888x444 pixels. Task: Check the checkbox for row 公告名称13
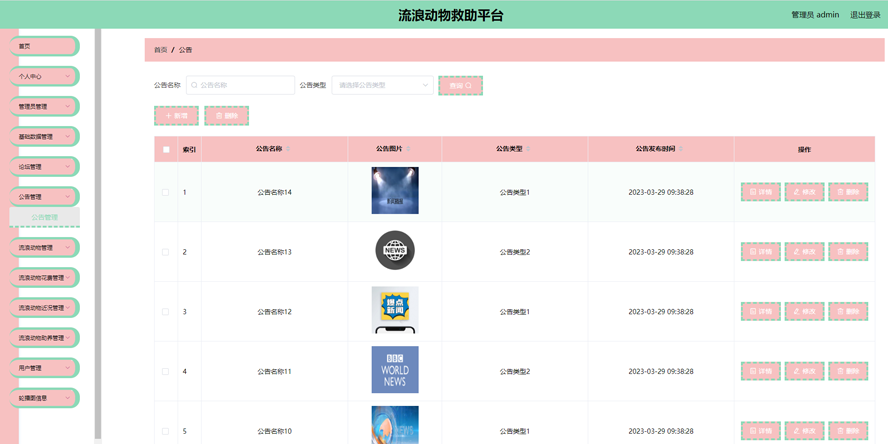[165, 252]
